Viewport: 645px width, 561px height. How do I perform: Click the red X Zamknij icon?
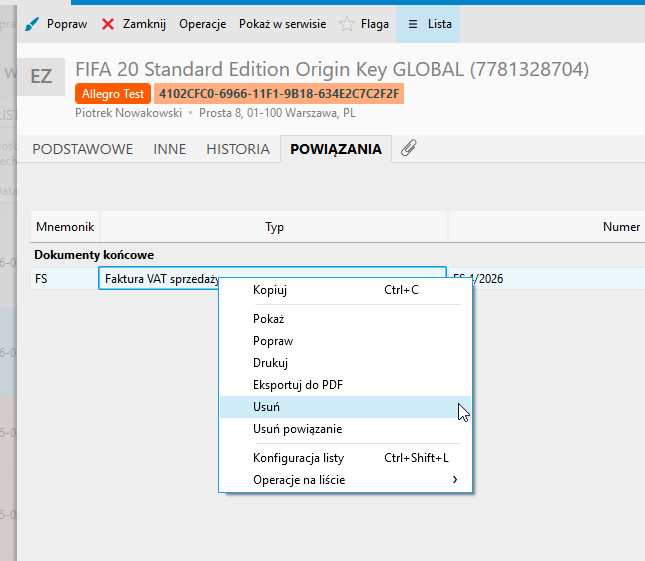108,24
